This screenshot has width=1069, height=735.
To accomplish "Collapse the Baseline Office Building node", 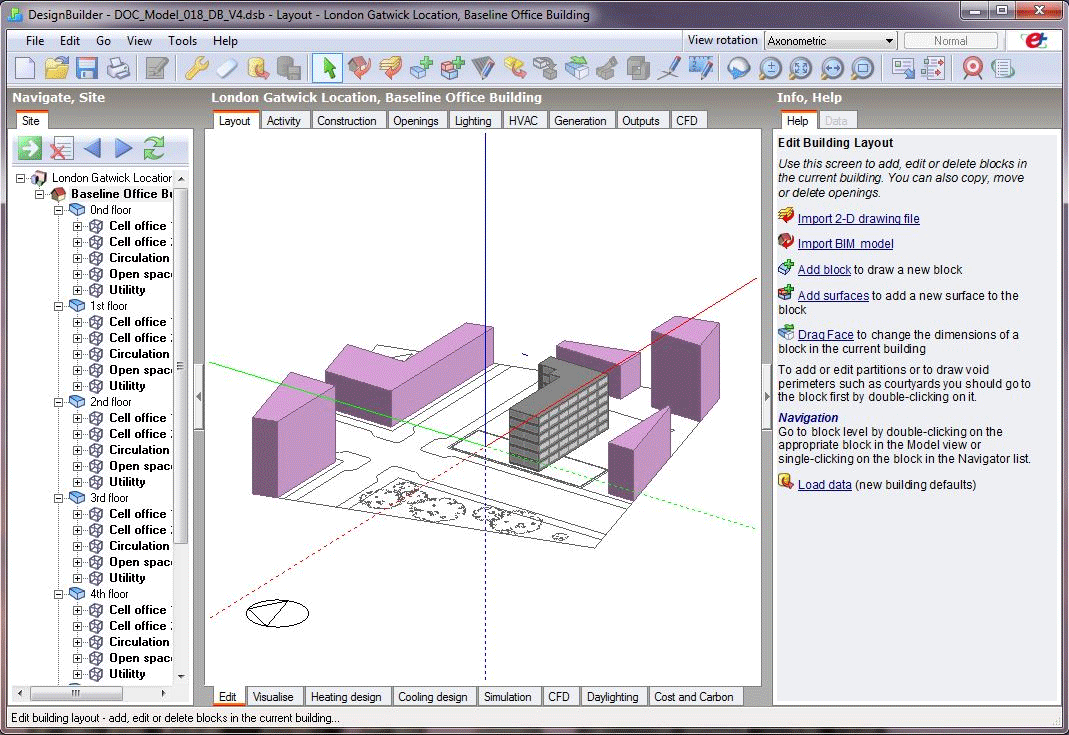I will (x=40, y=194).
